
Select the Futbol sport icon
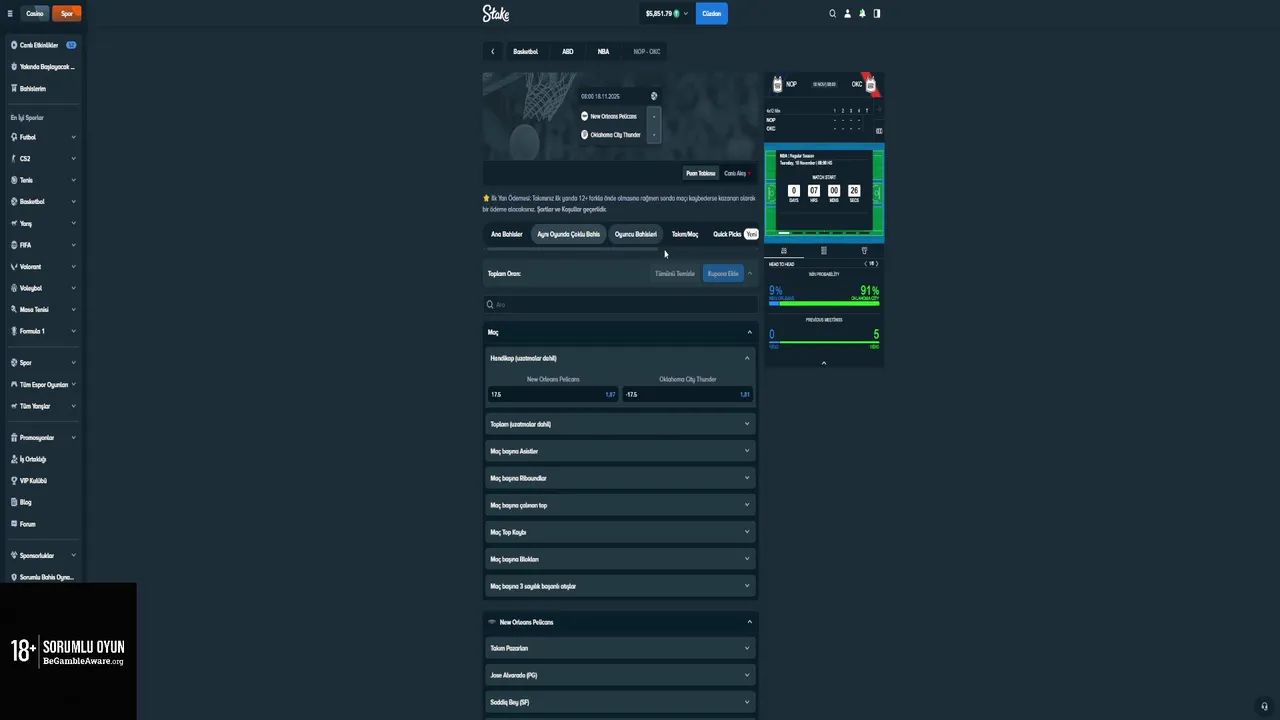(x=14, y=137)
